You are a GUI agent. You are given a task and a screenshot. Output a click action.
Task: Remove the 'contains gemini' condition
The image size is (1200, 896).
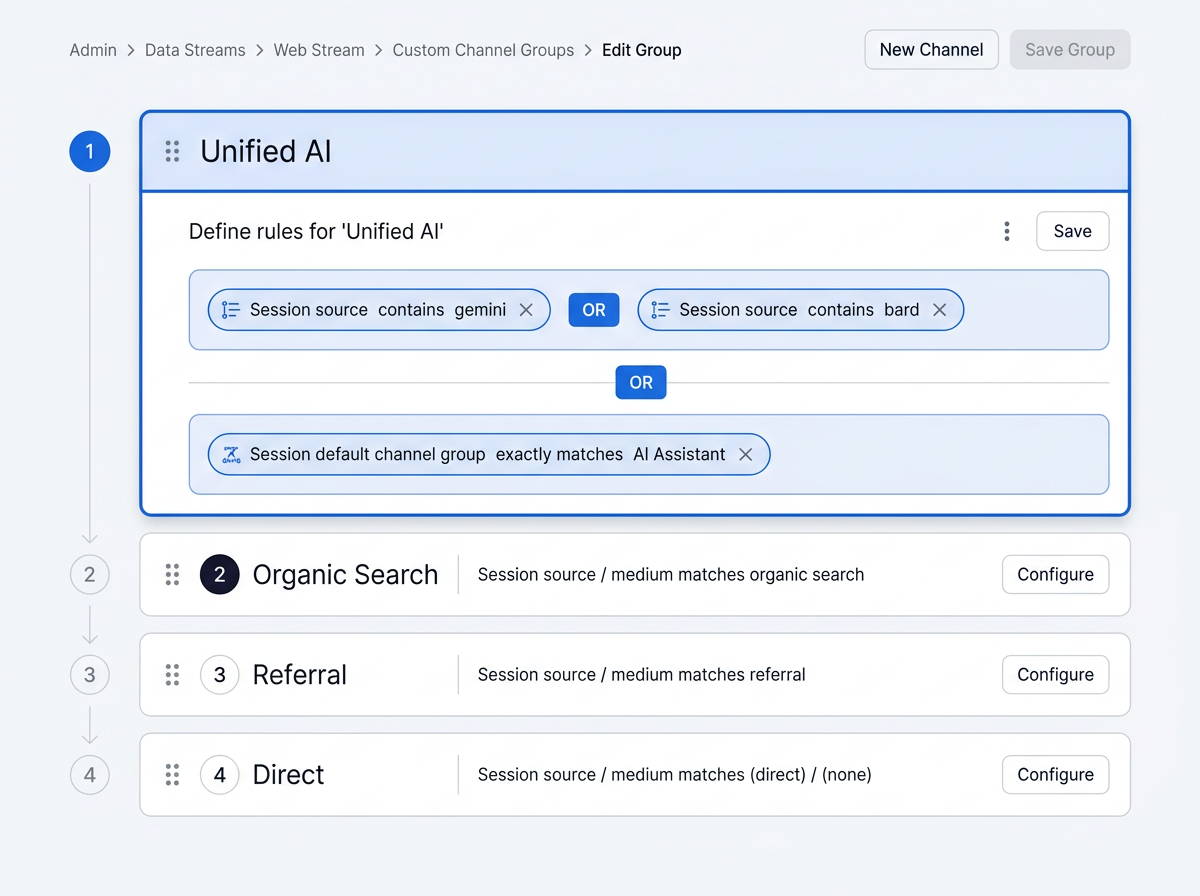[x=526, y=310]
